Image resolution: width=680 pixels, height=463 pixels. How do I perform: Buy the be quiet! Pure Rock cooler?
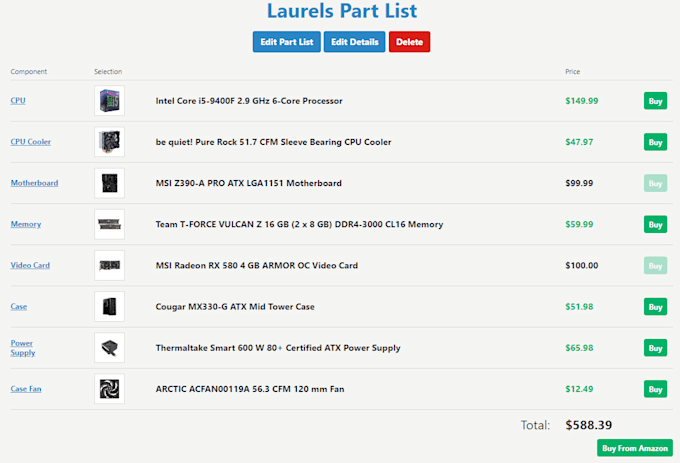pos(655,142)
